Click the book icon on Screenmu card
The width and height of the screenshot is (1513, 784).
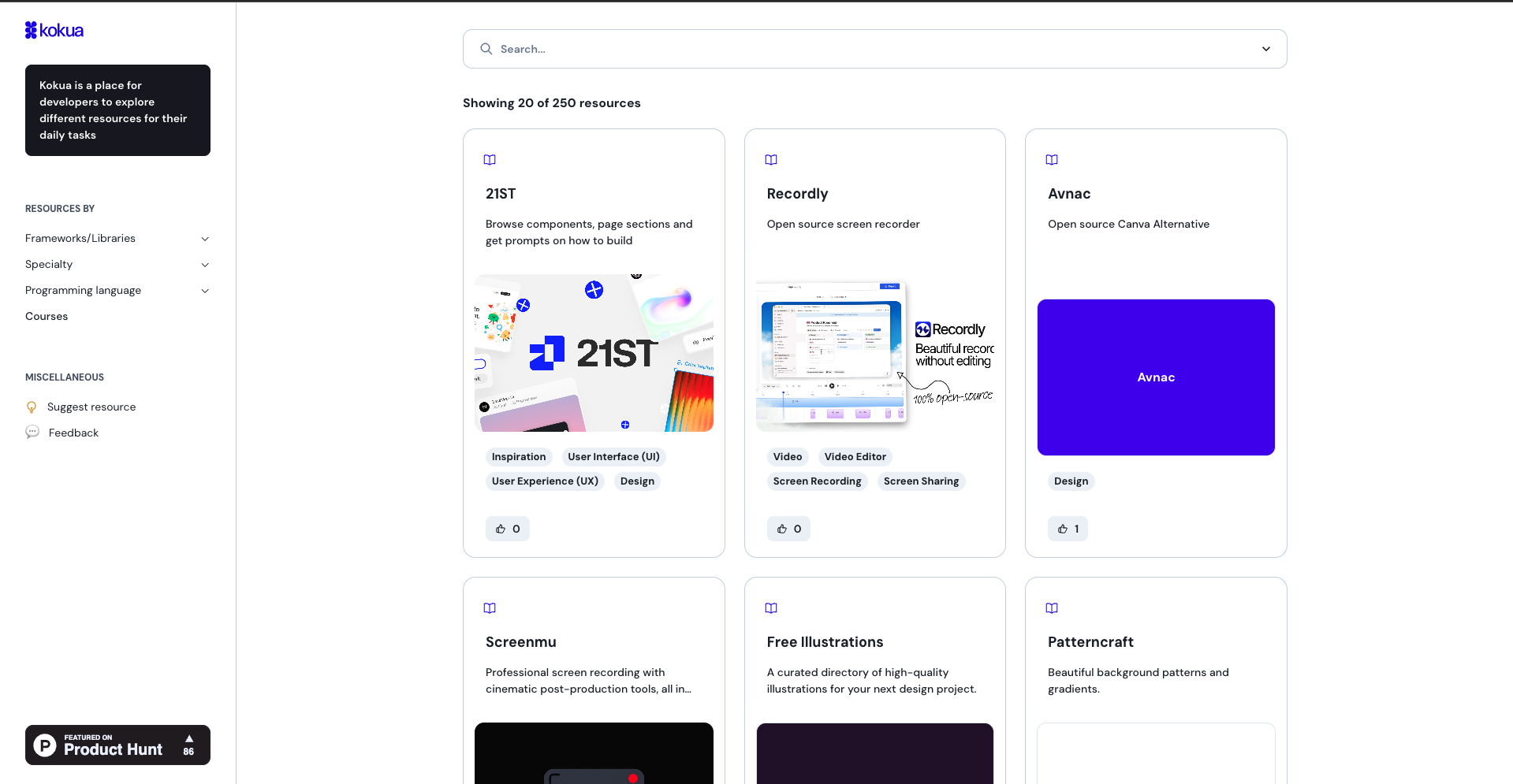[490, 608]
